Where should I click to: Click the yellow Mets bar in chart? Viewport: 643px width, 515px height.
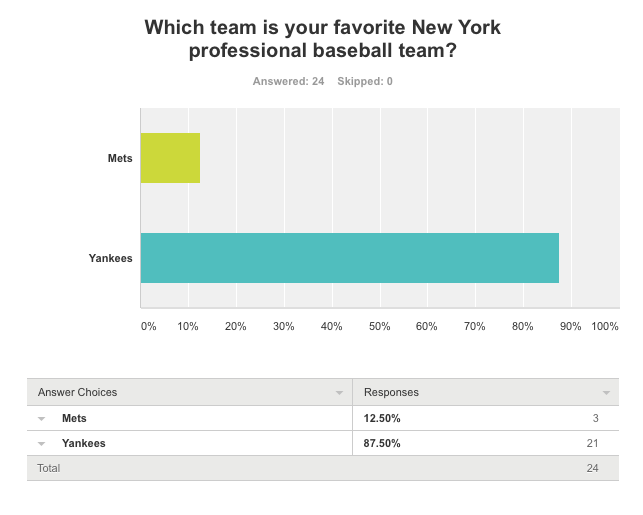pyautogui.click(x=170, y=158)
